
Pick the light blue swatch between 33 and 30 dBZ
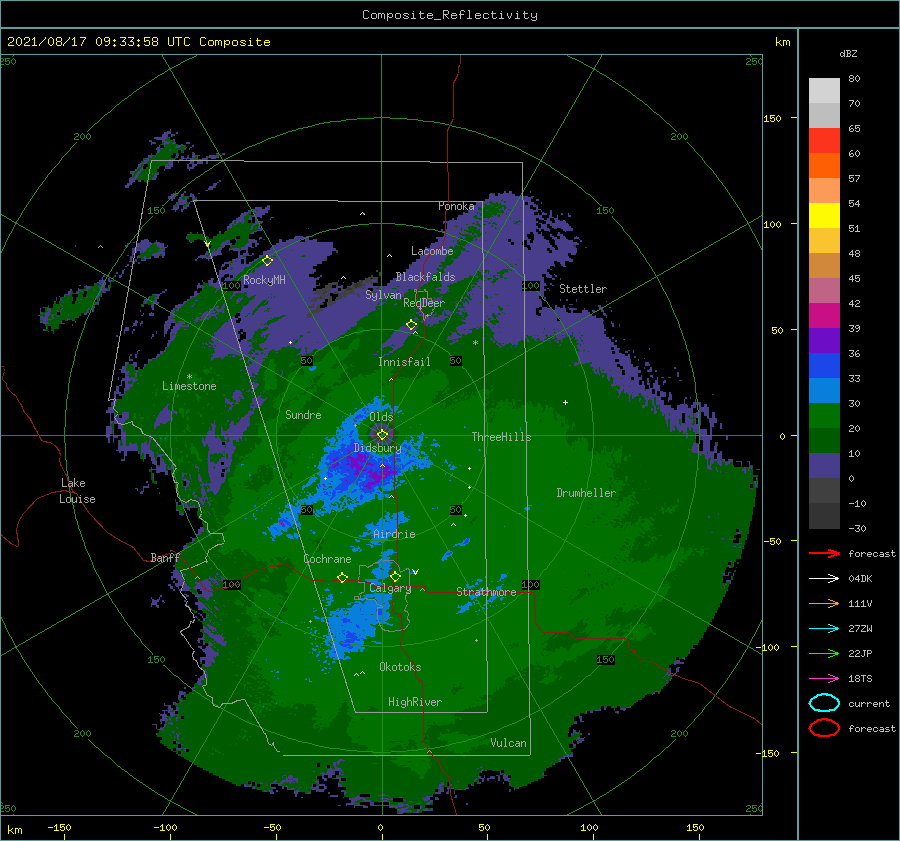tap(824, 390)
